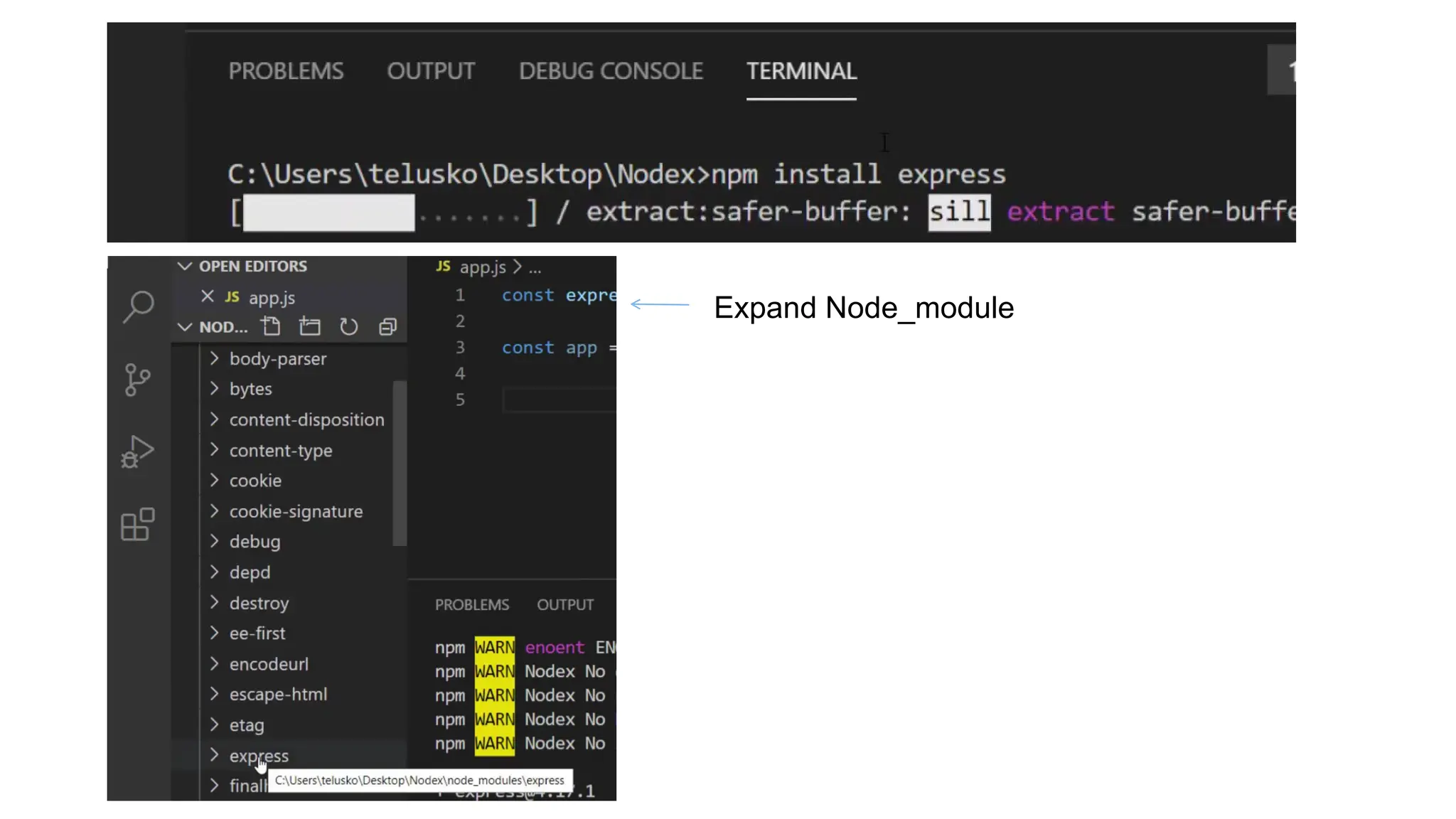Screen dimensions: 1456x819
Task: Close app.js in Open Editors
Action: [208, 296]
